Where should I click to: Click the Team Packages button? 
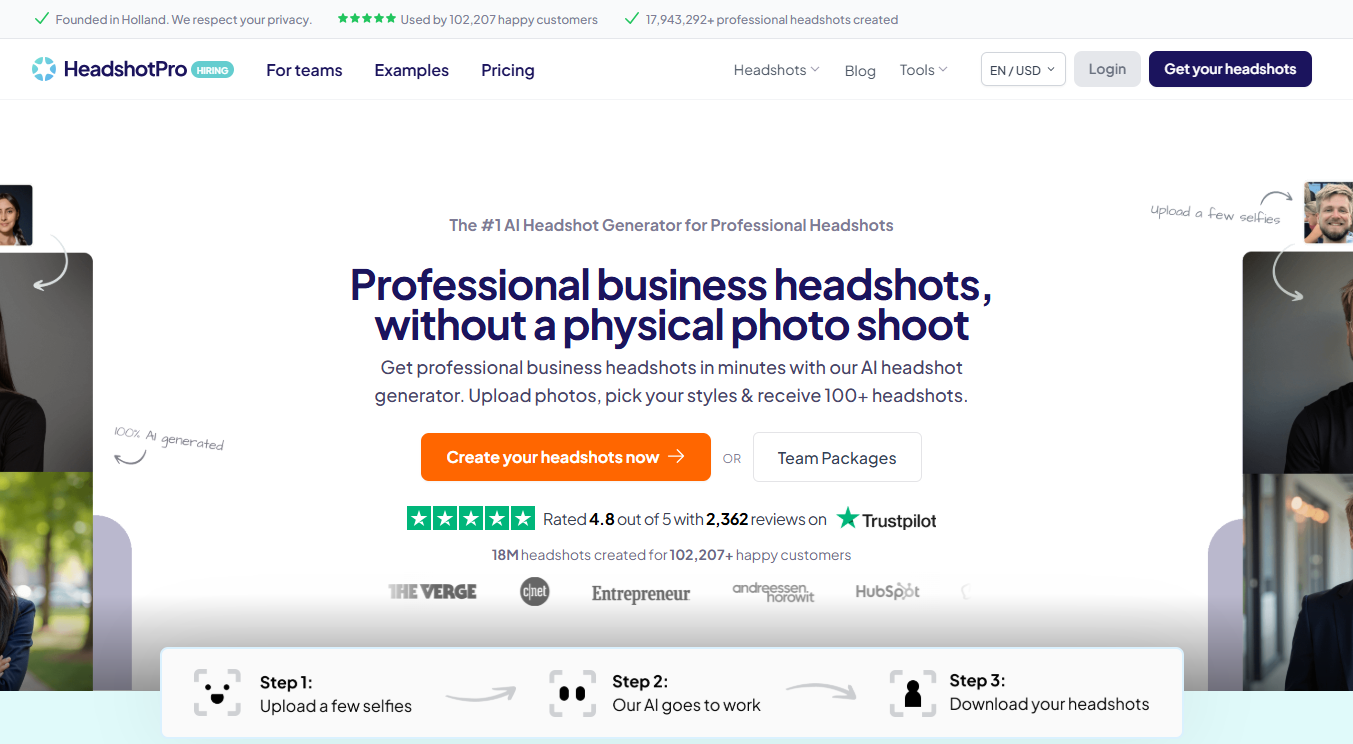[x=837, y=458]
